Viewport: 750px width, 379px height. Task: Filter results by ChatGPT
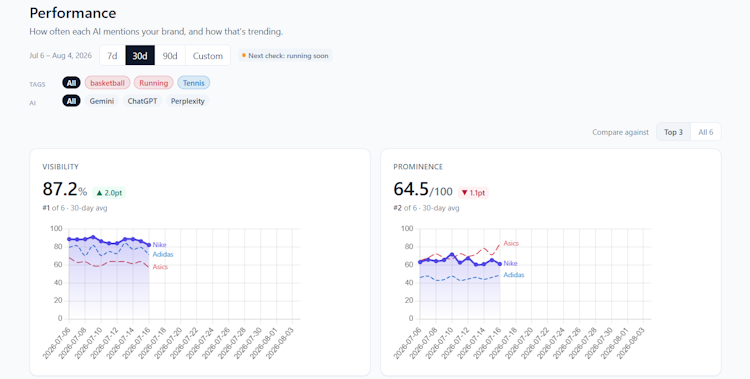click(143, 101)
